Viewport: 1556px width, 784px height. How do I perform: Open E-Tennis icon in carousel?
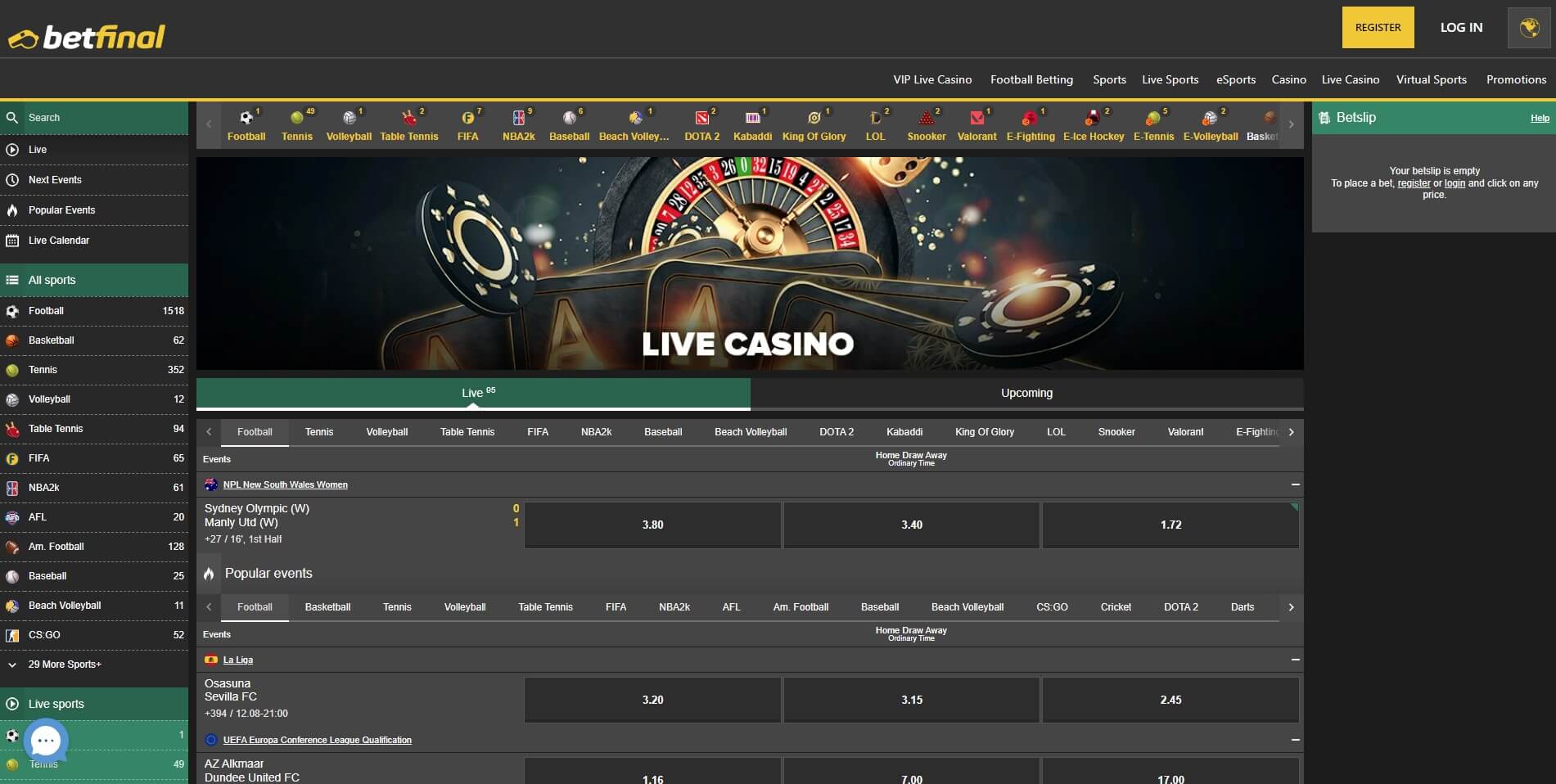1153,125
